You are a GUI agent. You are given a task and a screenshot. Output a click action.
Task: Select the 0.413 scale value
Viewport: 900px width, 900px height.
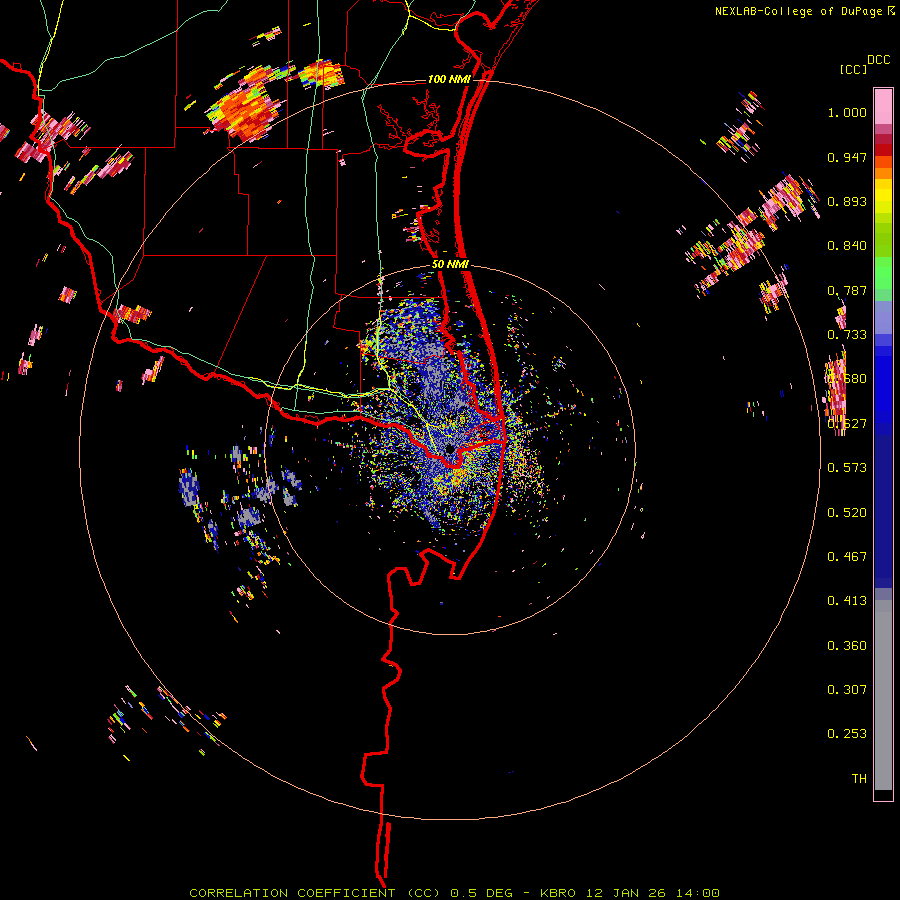[x=847, y=601]
